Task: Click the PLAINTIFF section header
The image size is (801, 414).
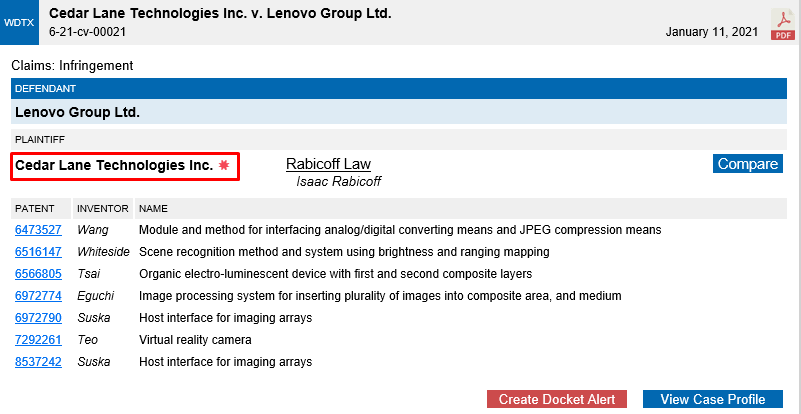Action: (399, 139)
